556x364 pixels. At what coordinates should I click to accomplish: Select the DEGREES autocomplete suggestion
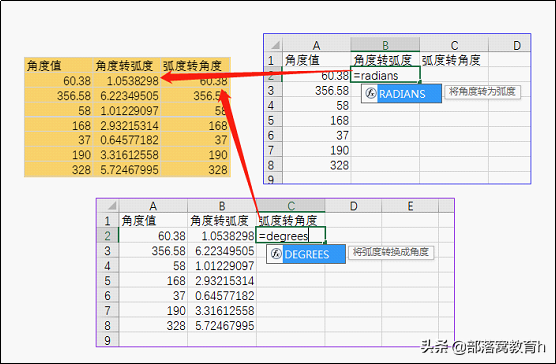pos(306,254)
